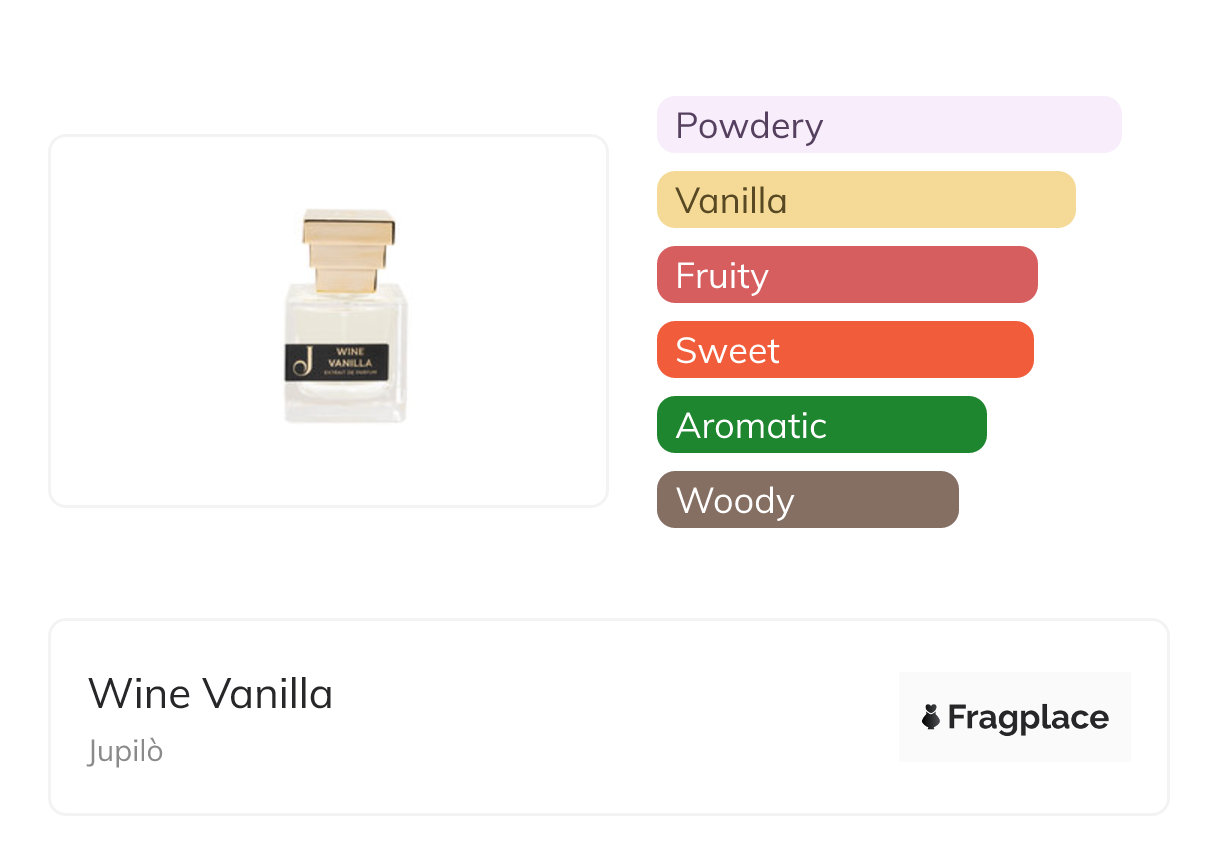1218x864 pixels.
Task: Choose the red Fruity accord bar
Action: click(846, 275)
